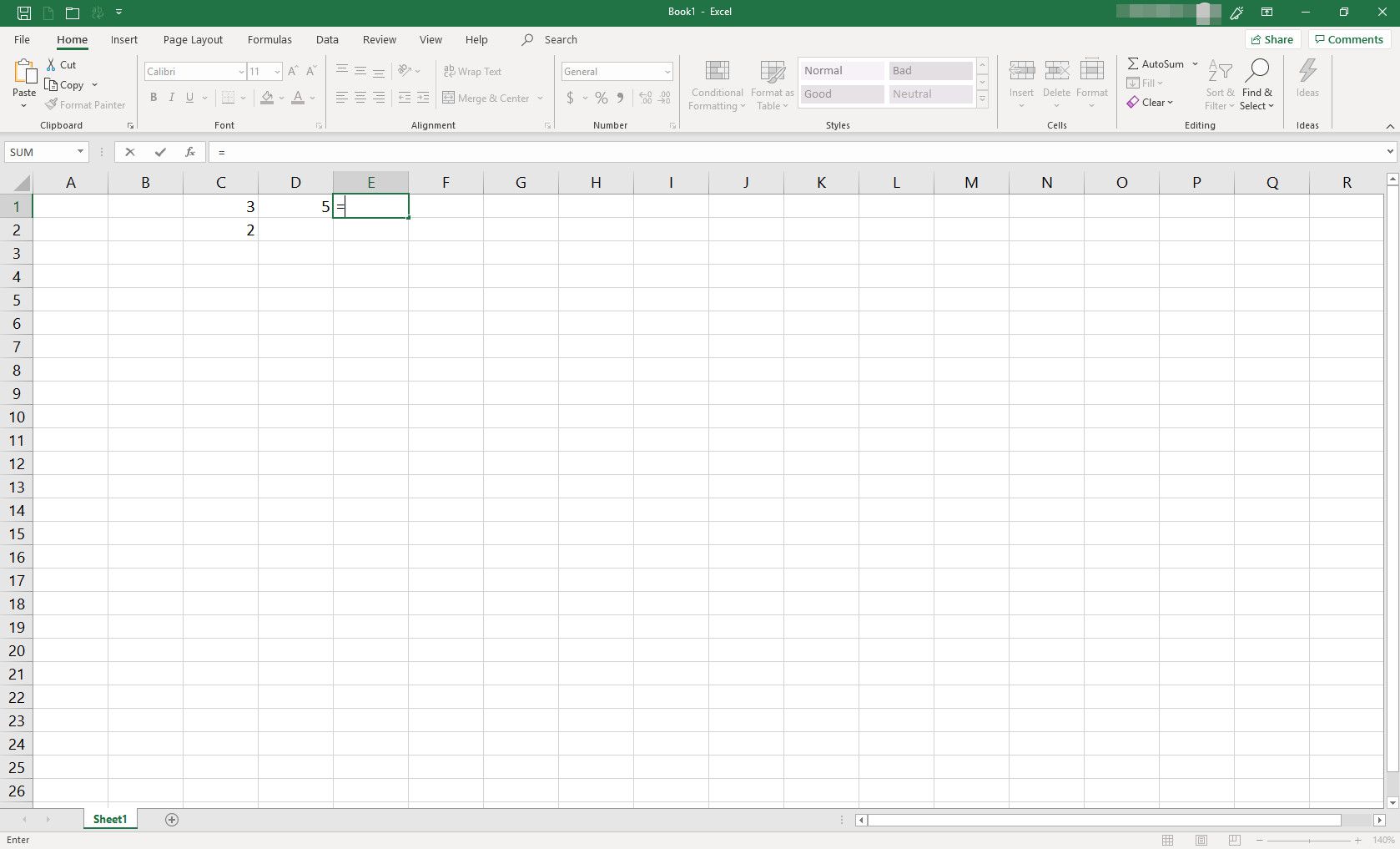1400x849 pixels.
Task: Click the Orientation text angle icon
Action: click(405, 71)
